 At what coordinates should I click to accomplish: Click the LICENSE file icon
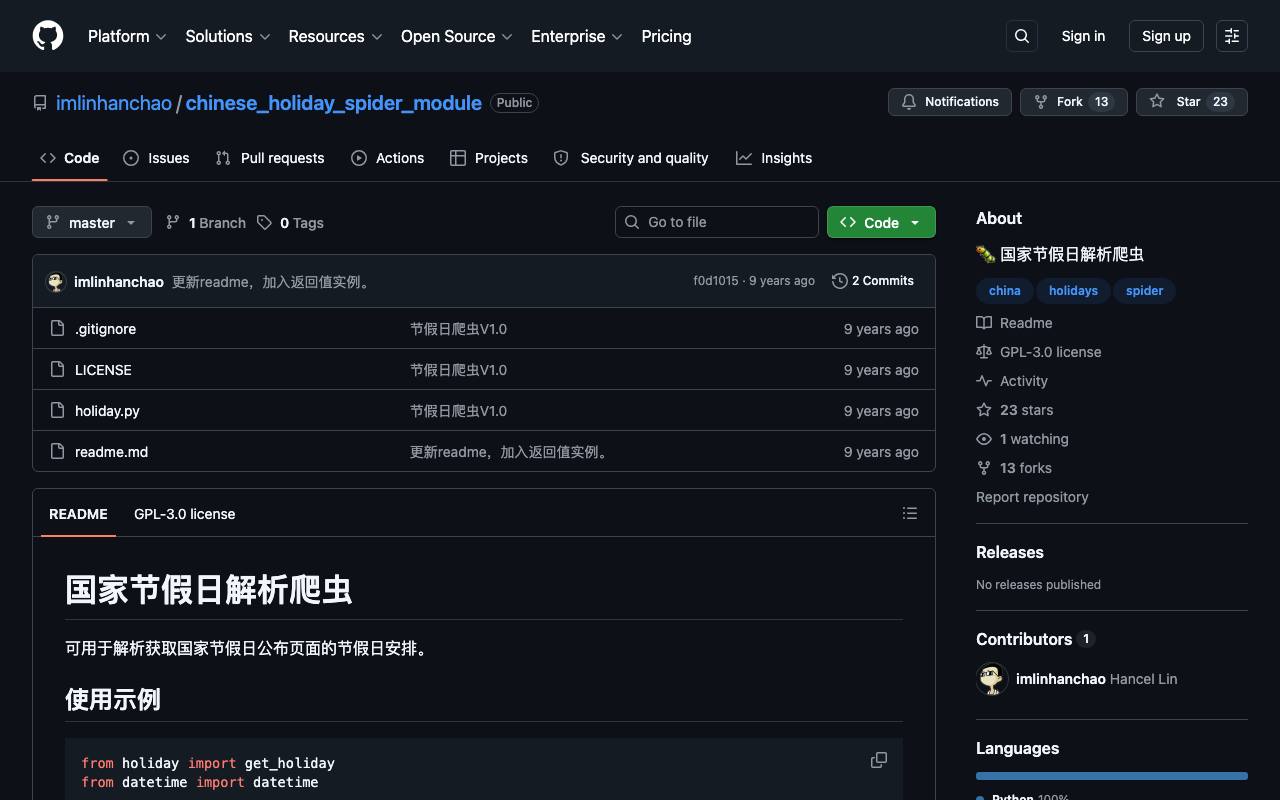[x=57, y=369]
